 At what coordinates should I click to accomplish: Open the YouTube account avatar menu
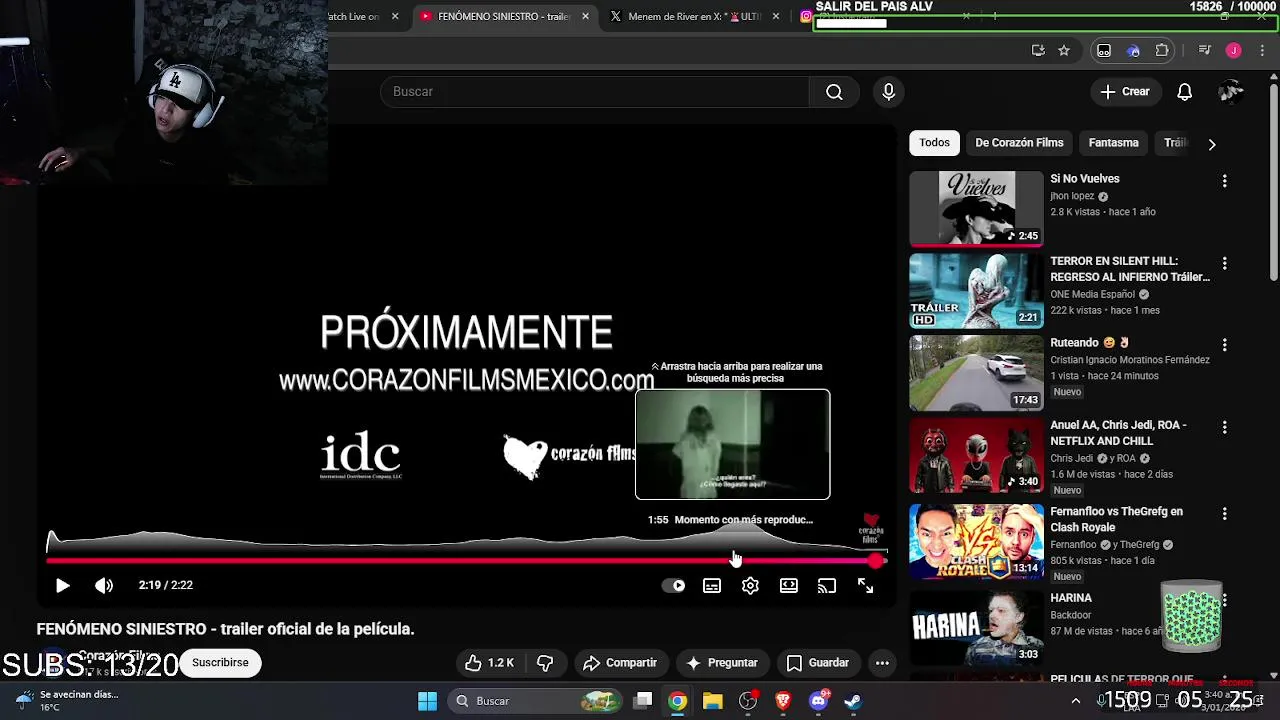tap(1230, 92)
